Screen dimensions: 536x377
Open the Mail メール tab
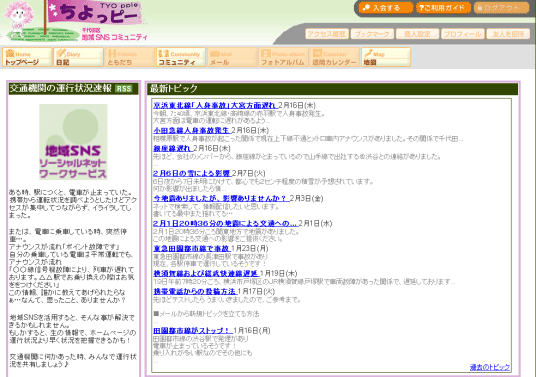pyautogui.click(x=232, y=57)
